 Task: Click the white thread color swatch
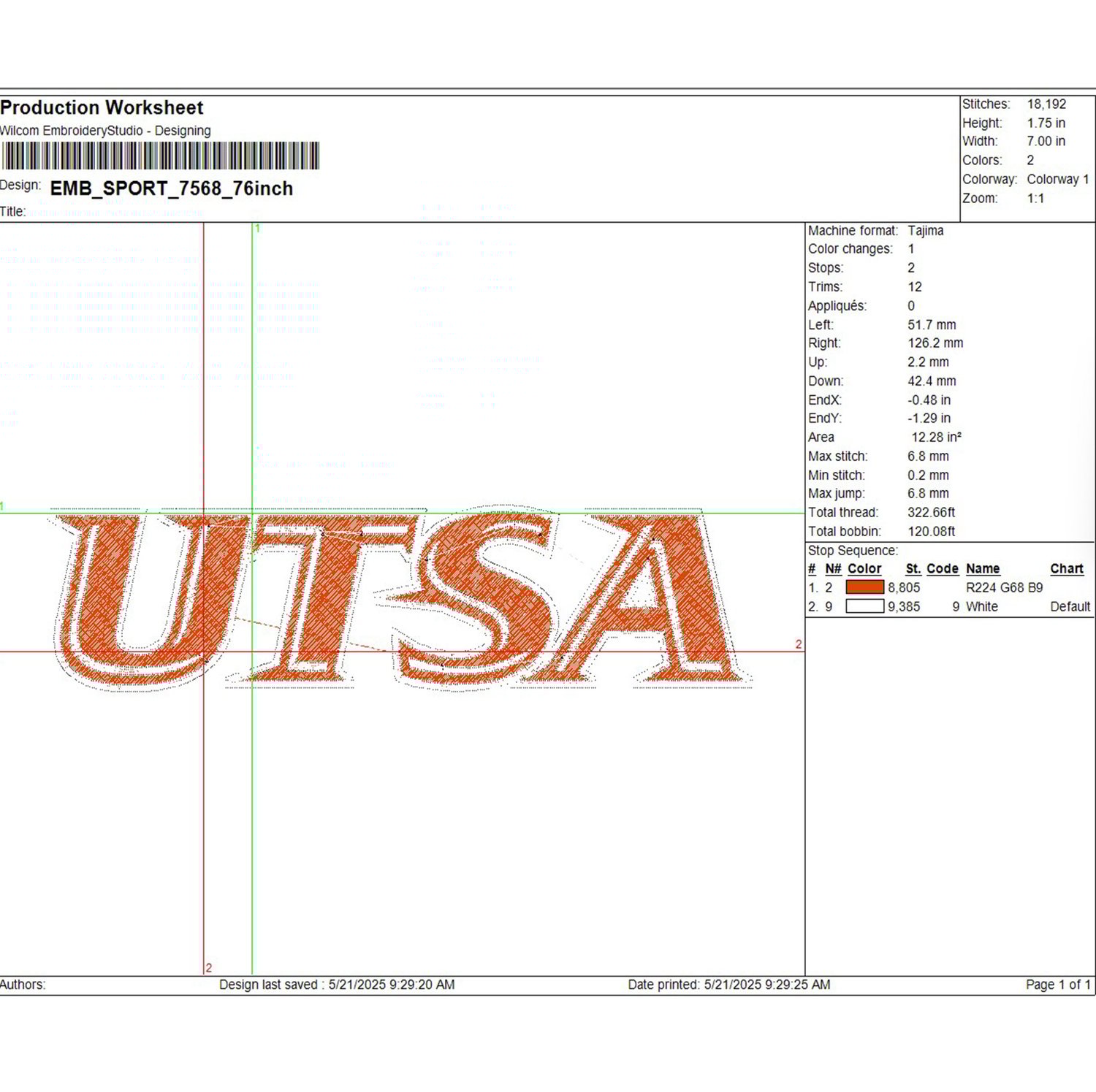point(864,606)
